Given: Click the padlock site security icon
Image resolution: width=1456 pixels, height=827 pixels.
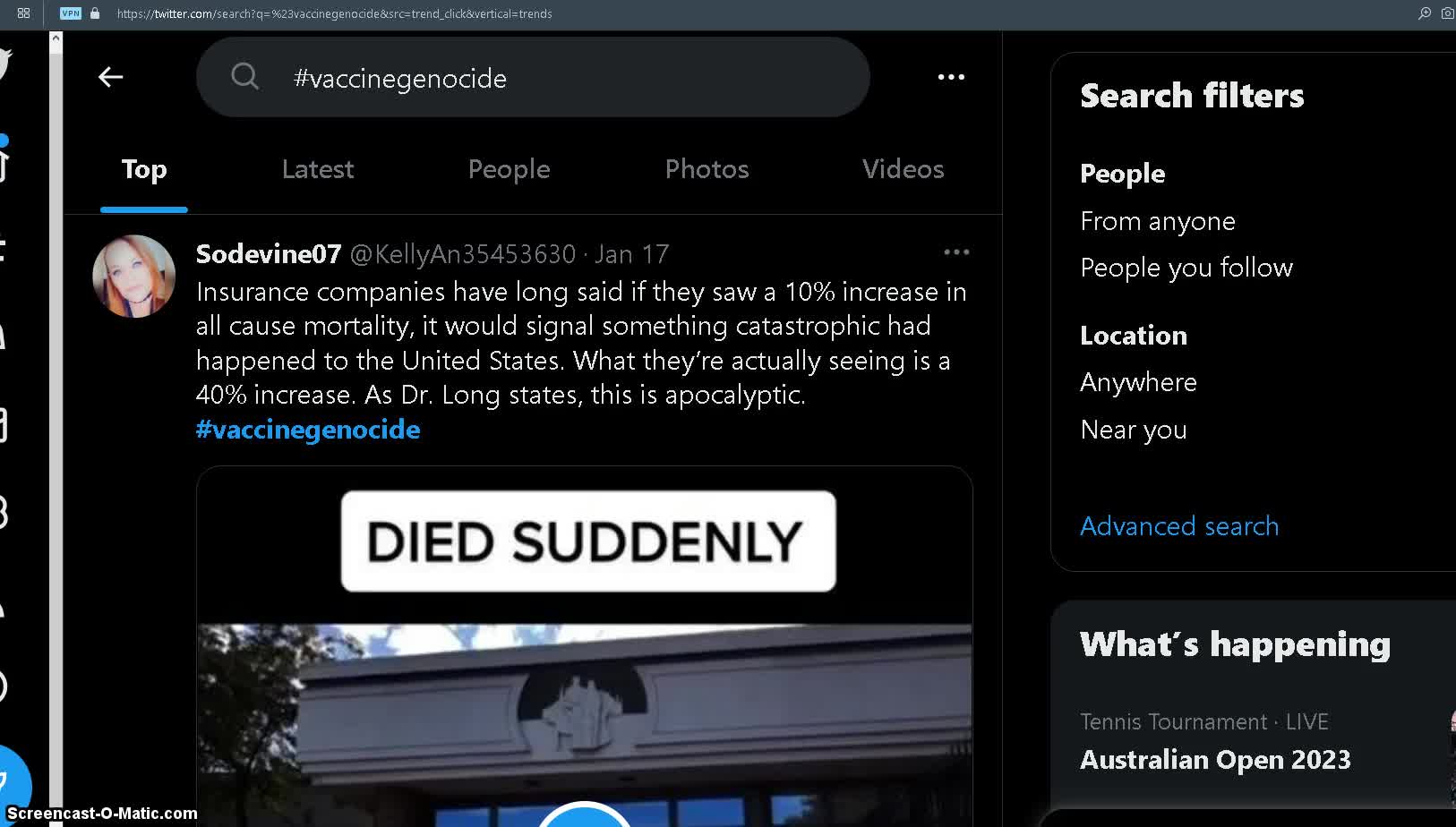Looking at the screenshot, I should [95, 13].
